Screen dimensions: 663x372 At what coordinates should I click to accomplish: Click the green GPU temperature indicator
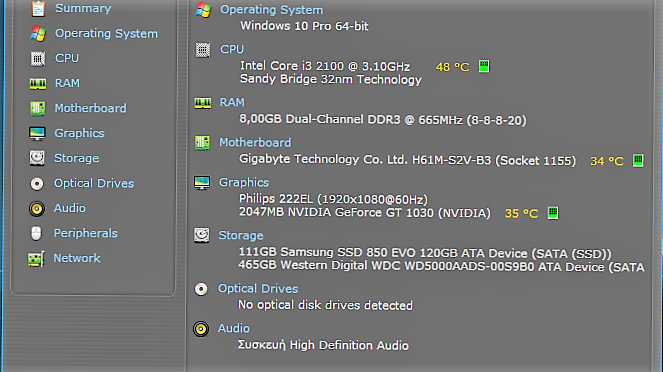coord(553,213)
